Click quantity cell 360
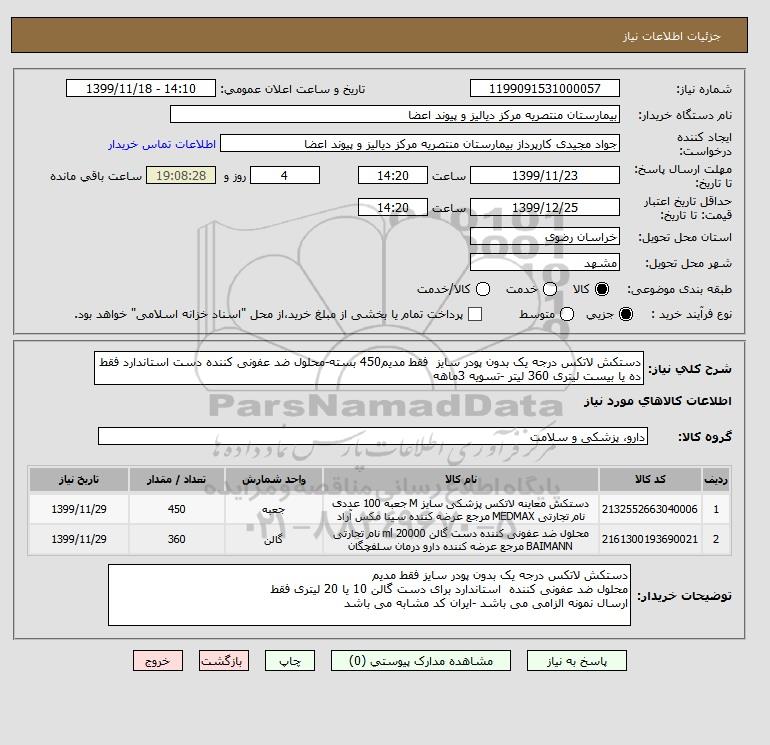Image resolution: width=770 pixels, height=745 pixels. pos(177,539)
